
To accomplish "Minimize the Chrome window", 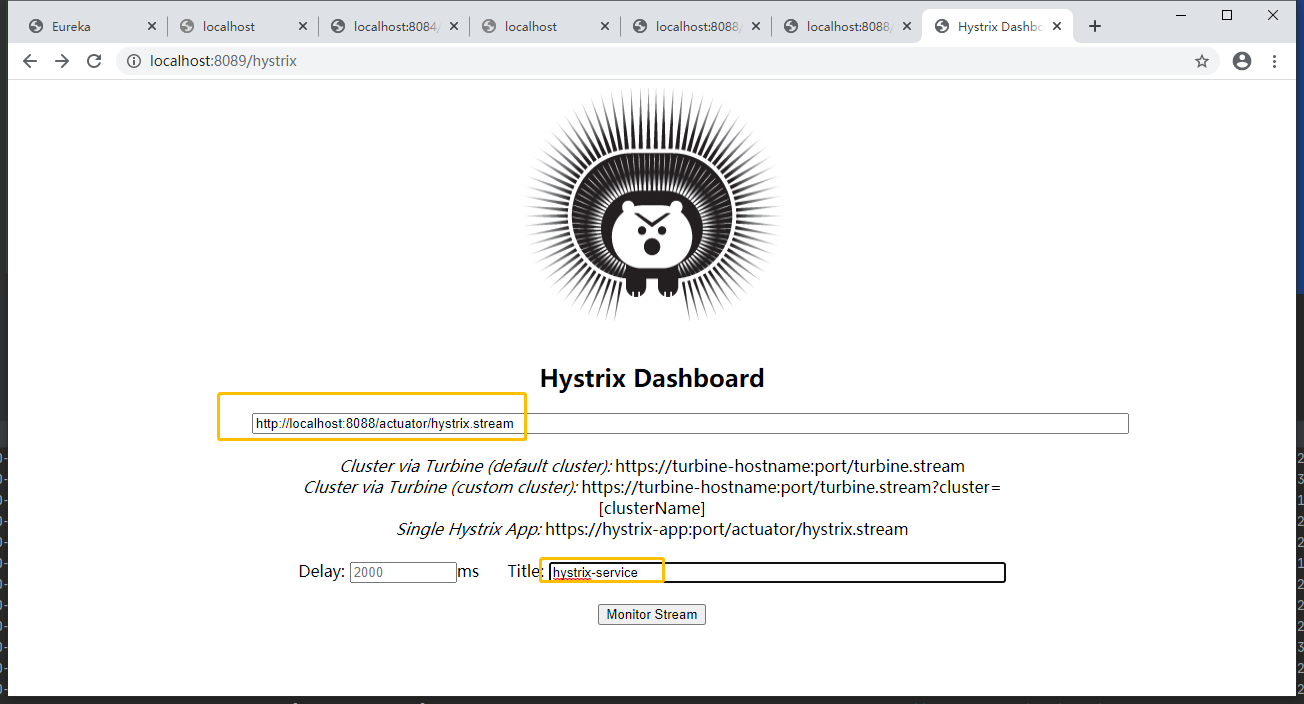I will pyautogui.click(x=1183, y=14).
